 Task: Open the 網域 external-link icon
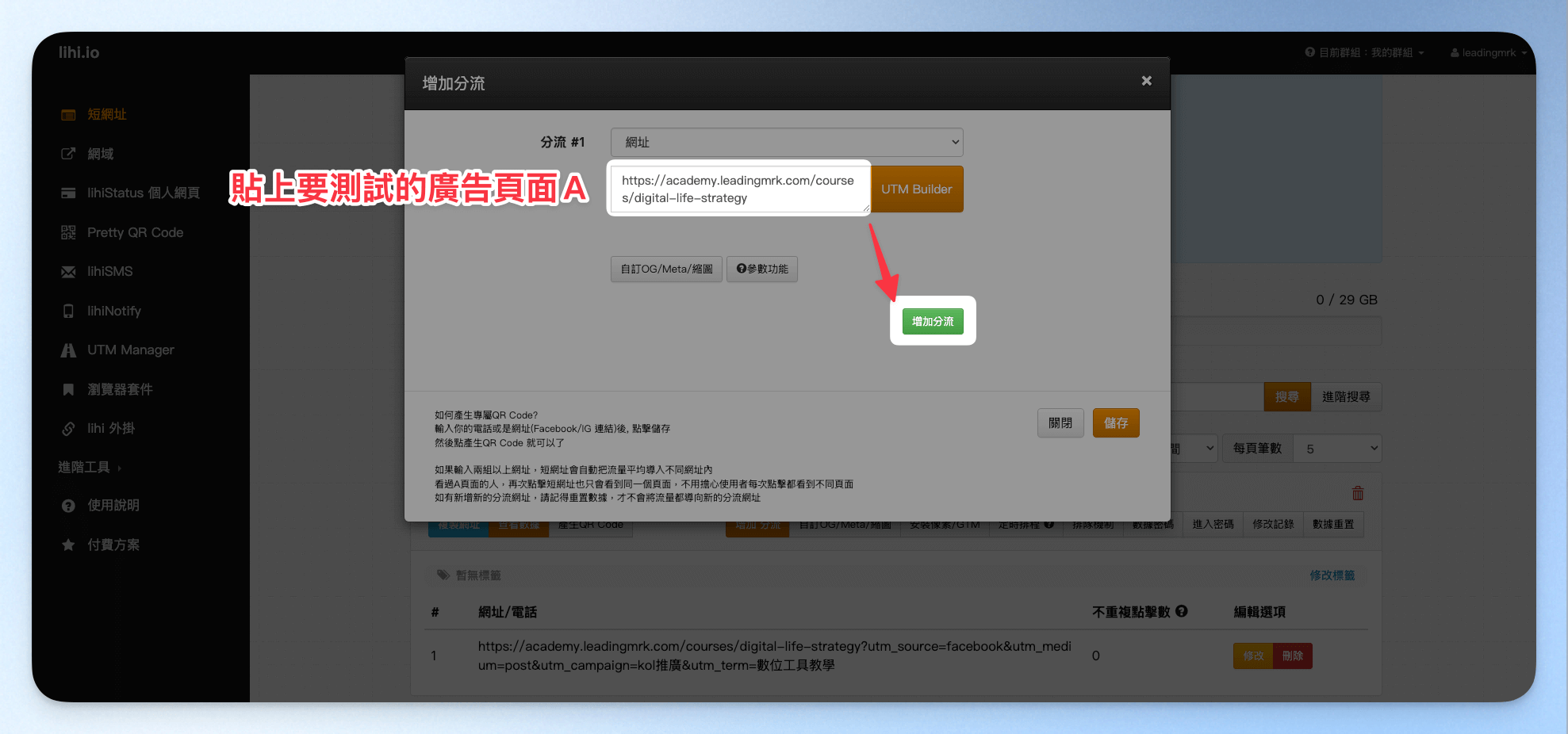[68, 154]
